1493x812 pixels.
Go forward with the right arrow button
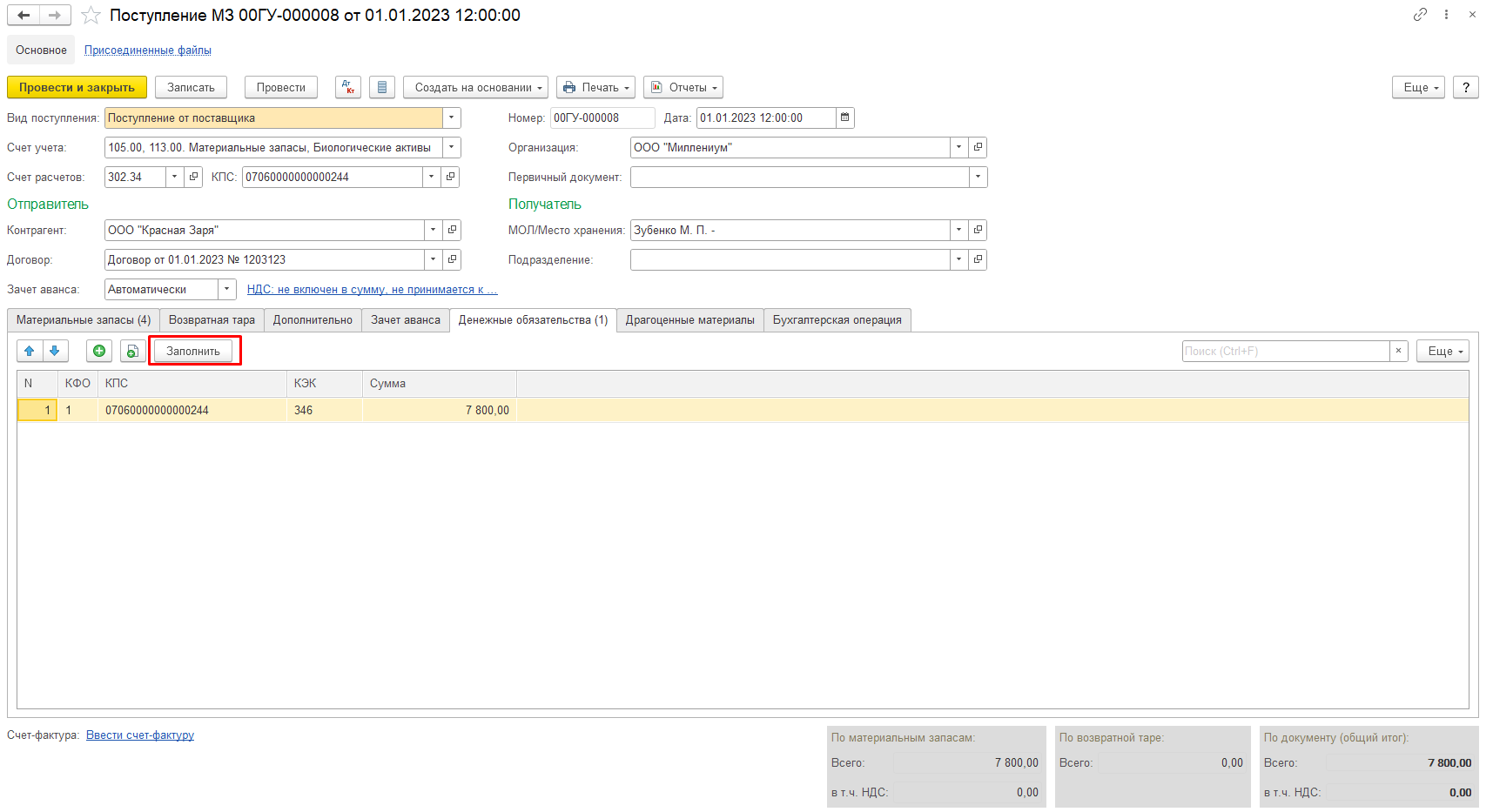point(55,15)
